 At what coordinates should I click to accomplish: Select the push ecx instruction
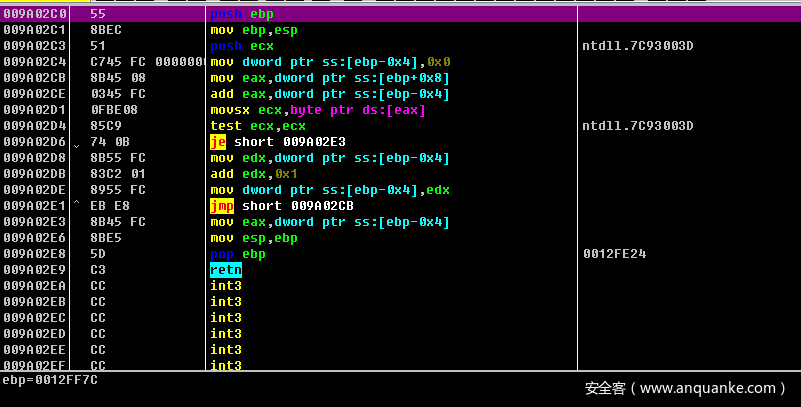[241, 46]
